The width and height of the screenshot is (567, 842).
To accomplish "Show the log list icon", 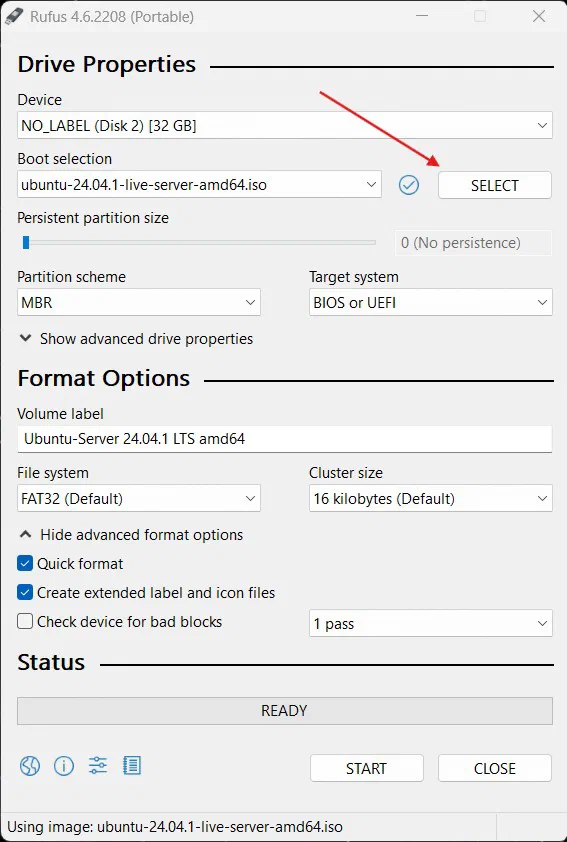I will click(132, 765).
